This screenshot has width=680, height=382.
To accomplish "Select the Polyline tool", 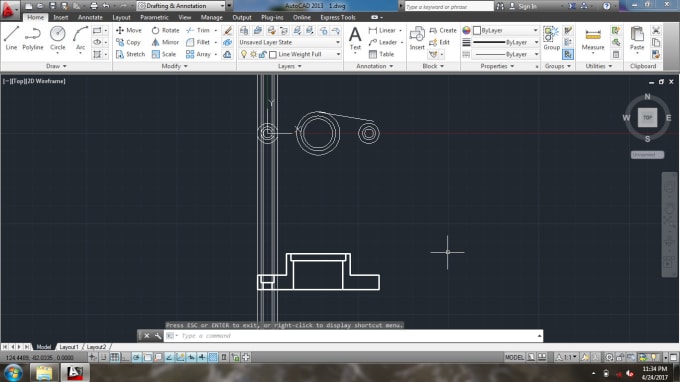I will click(x=33, y=38).
